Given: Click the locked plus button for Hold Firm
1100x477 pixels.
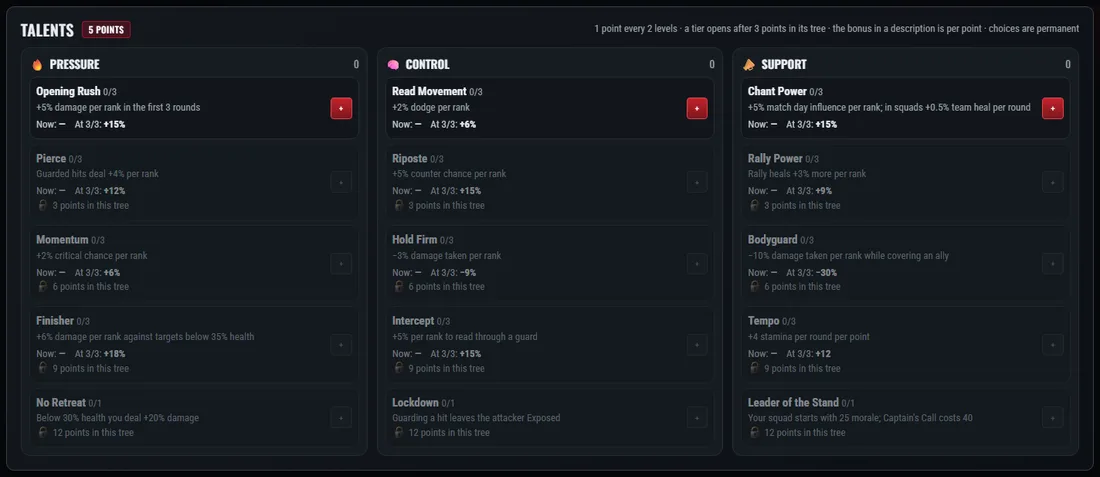Looking at the screenshot, I should pyautogui.click(x=697, y=264).
